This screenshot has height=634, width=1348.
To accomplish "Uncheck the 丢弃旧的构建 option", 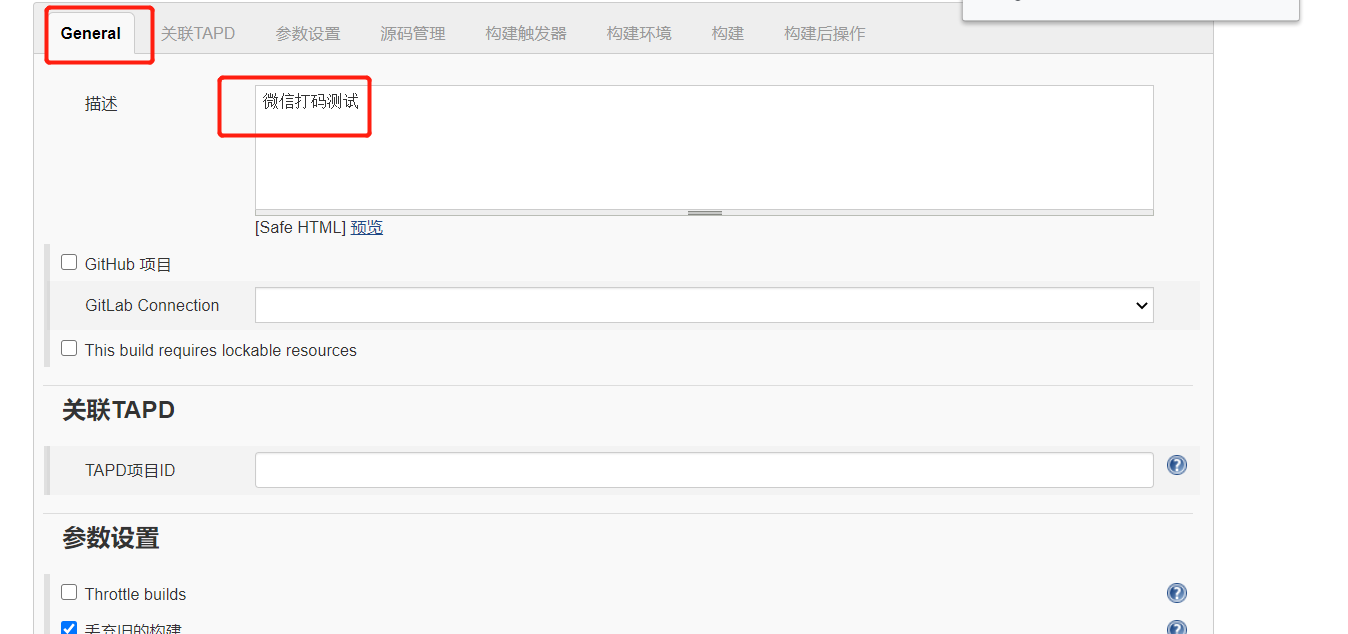I will click(68, 628).
